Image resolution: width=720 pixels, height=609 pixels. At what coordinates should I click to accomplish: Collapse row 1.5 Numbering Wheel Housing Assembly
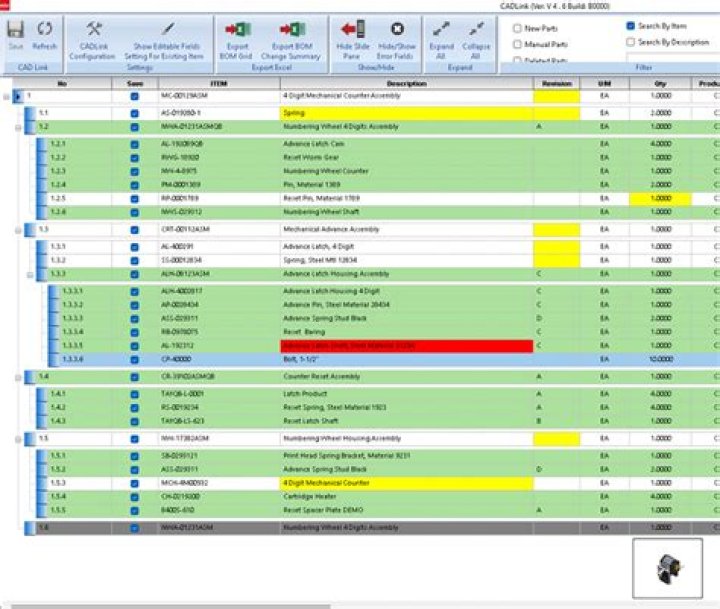click(x=18, y=439)
